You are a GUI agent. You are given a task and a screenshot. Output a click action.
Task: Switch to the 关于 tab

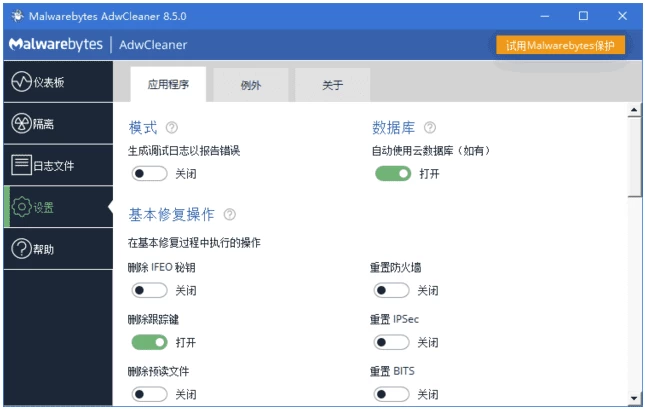pyautogui.click(x=332, y=85)
